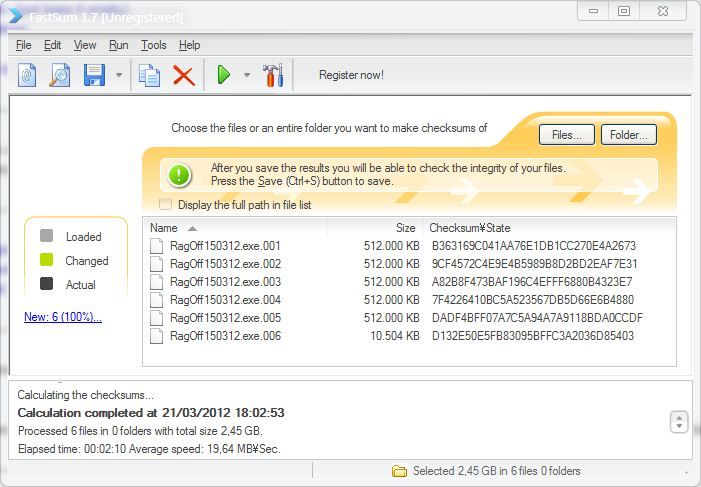Click the gray Loaded legend swatch
This screenshot has height=487, width=701.
46,236
